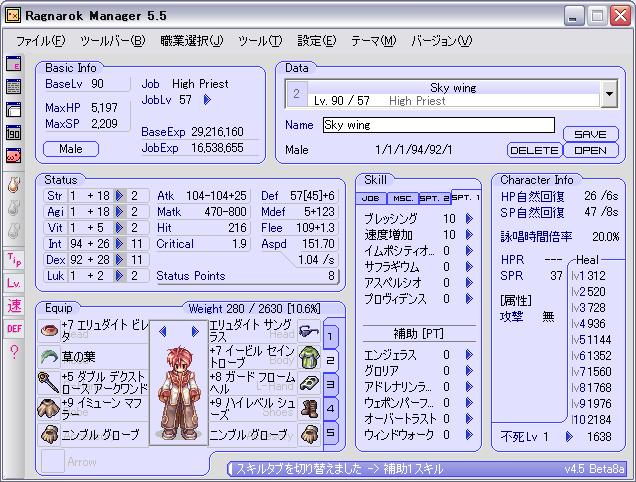Click the arrow beside ウィンドウォーク skill
This screenshot has height=482, width=636.
tap(469, 435)
